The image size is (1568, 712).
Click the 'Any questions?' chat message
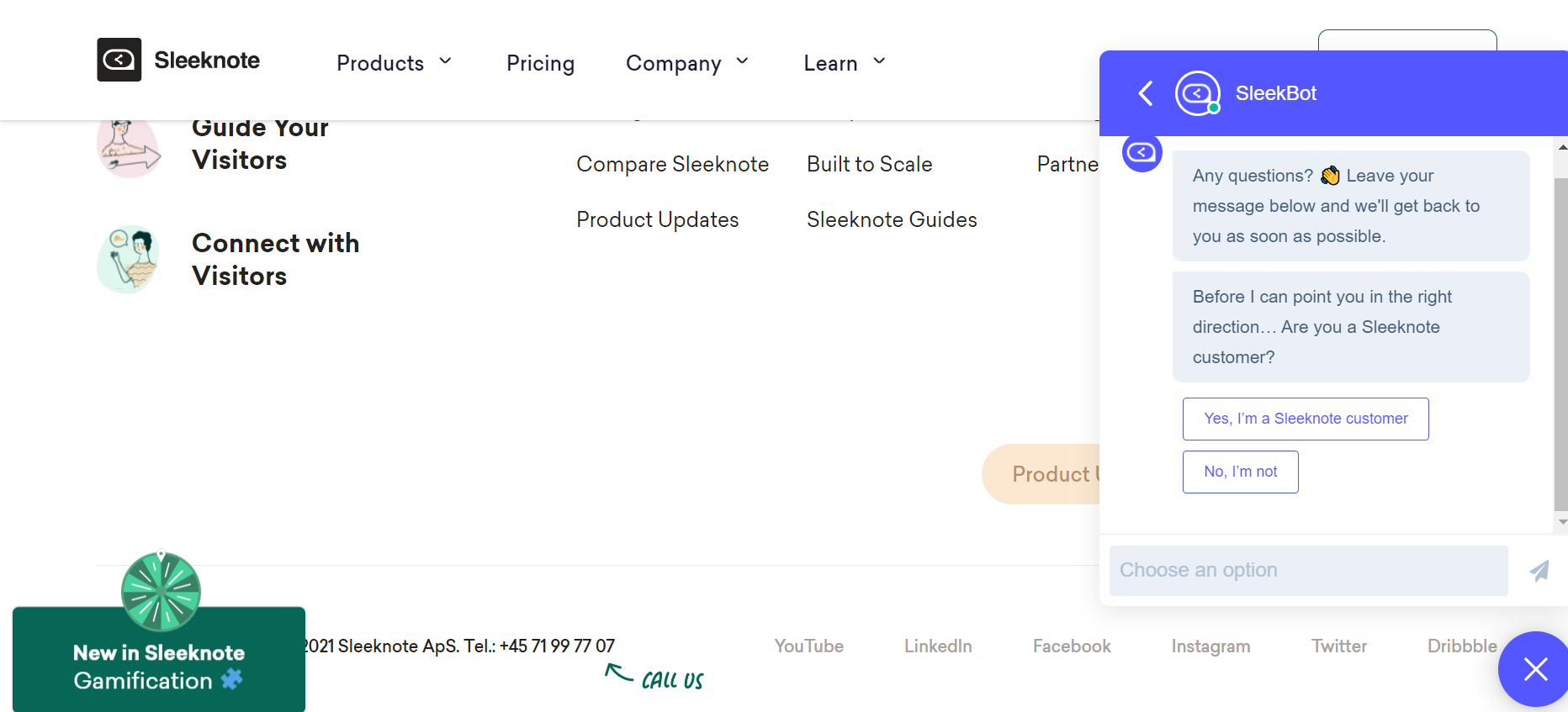coord(1351,206)
